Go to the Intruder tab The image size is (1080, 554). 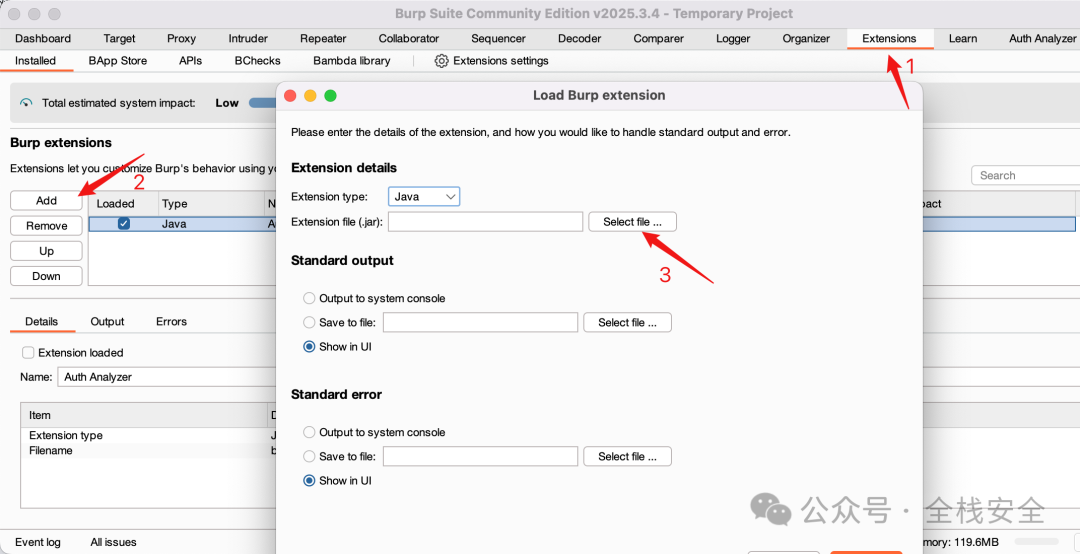click(x=248, y=39)
